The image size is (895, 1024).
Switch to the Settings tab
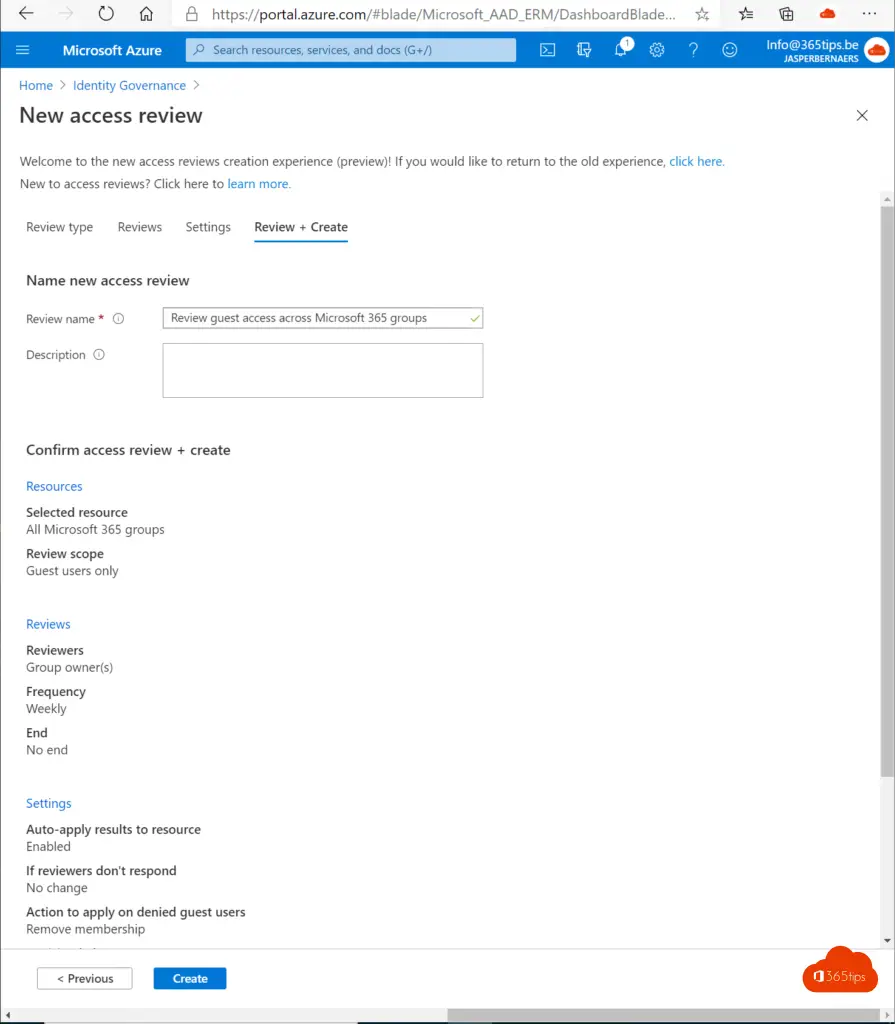(208, 227)
